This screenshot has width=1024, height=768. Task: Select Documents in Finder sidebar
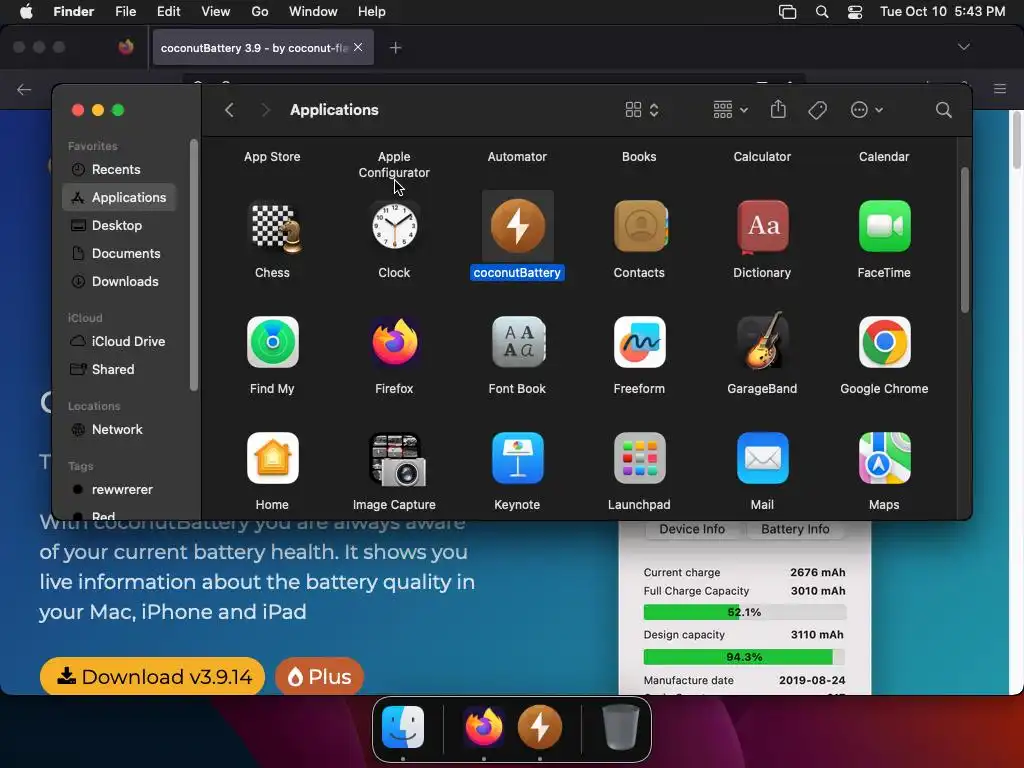pyautogui.click(x=118, y=253)
